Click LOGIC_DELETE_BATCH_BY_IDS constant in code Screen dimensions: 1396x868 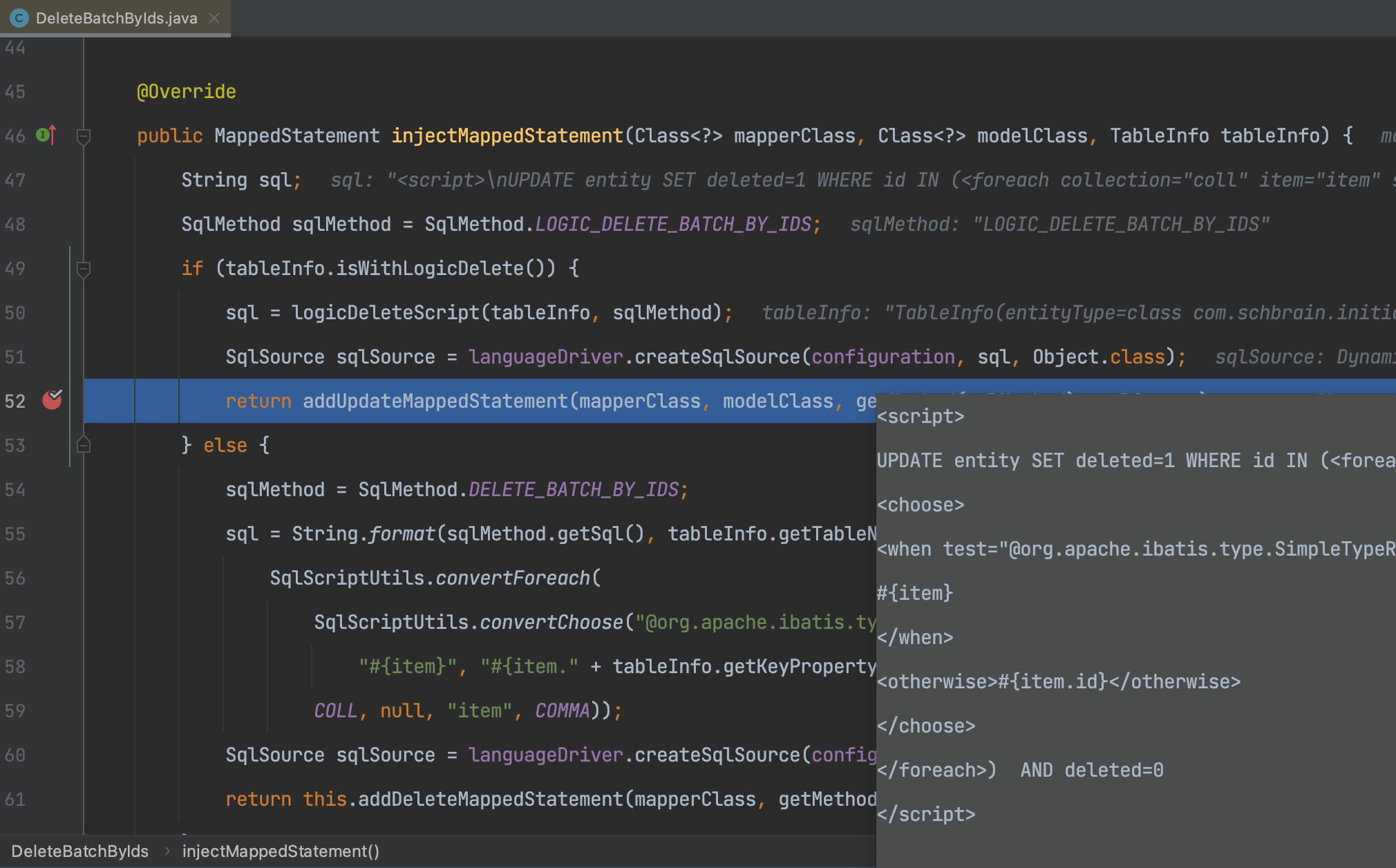pyautogui.click(x=673, y=225)
